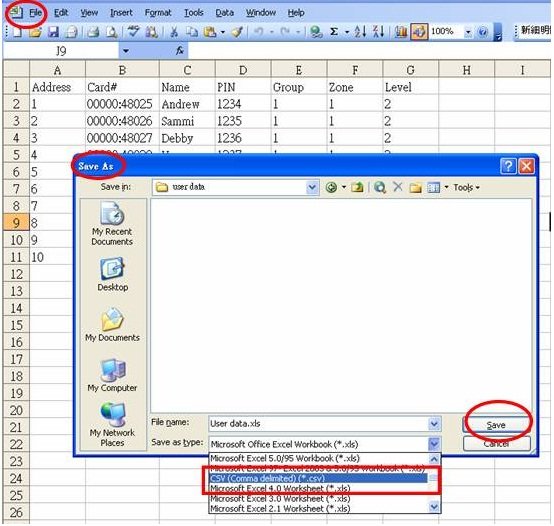Open the Data menu
The image size is (554, 526).
[x=224, y=13]
